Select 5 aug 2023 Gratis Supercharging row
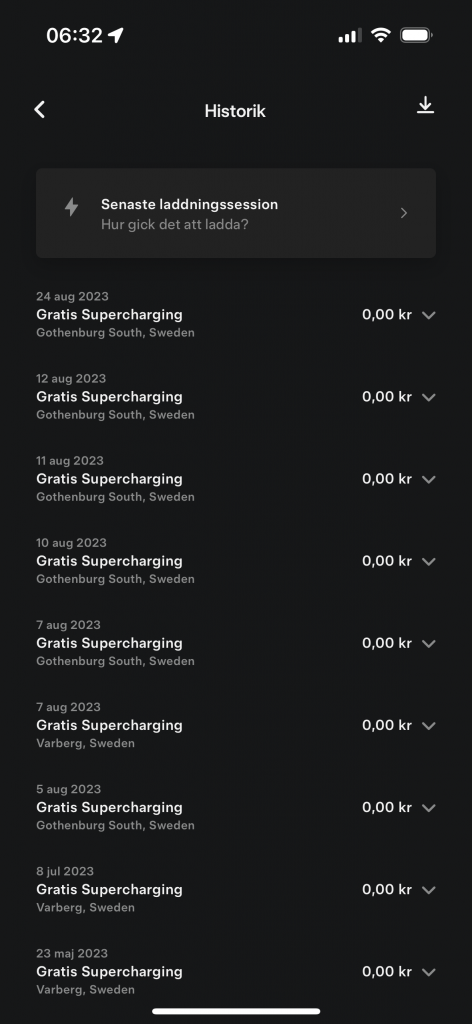The width and height of the screenshot is (472, 1024). pyautogui.click(x=236, y=807)
